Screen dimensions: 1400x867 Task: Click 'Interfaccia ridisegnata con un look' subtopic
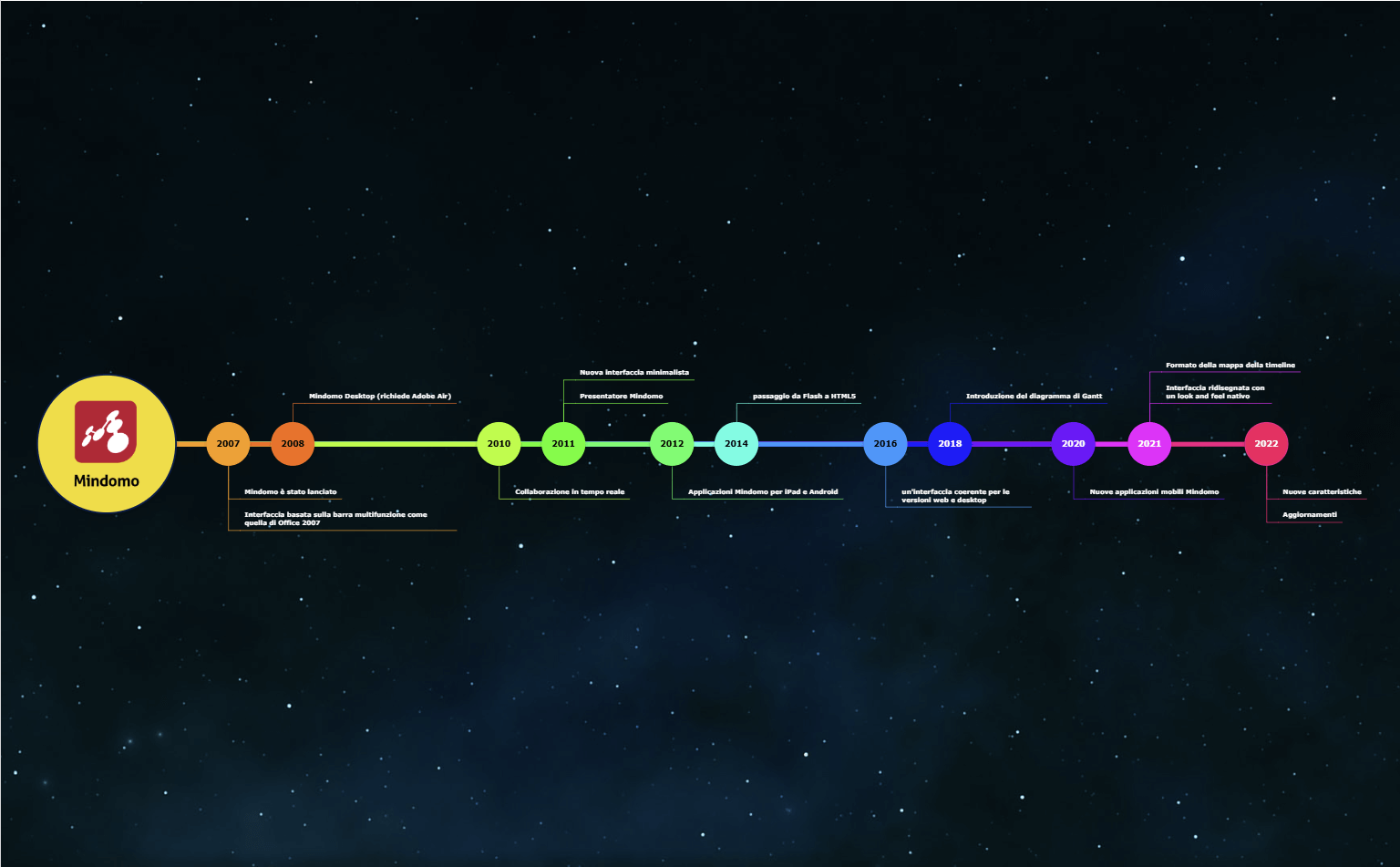1215,392
